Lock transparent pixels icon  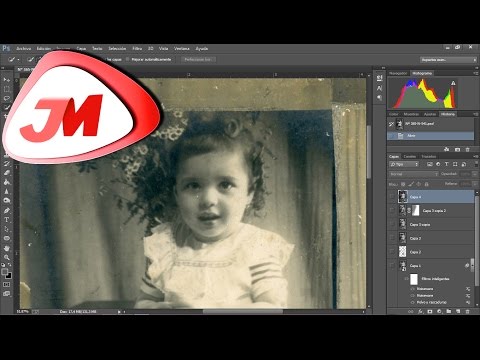(x=403, y=184)
